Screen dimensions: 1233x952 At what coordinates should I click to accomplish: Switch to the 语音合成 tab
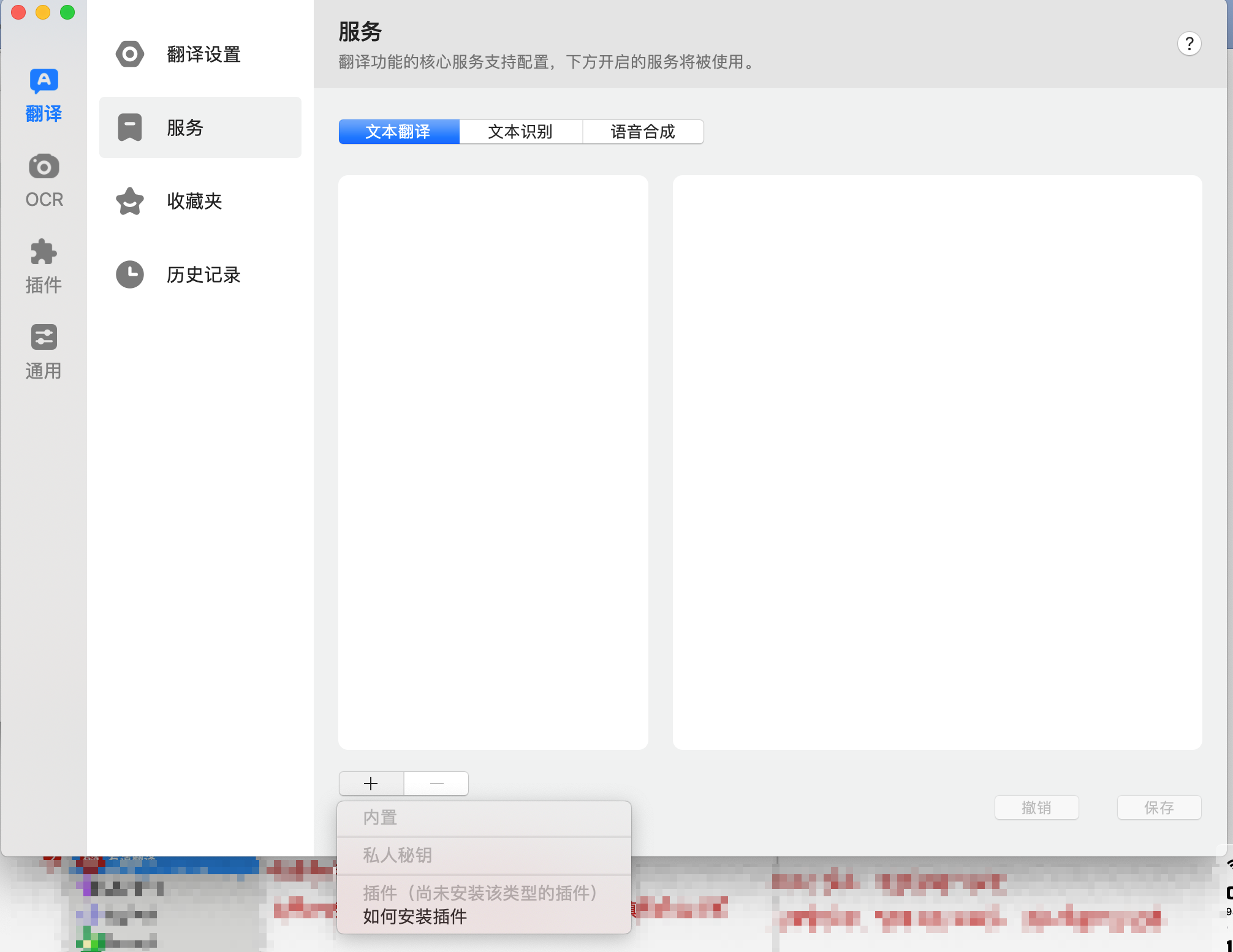click(642, 132)
